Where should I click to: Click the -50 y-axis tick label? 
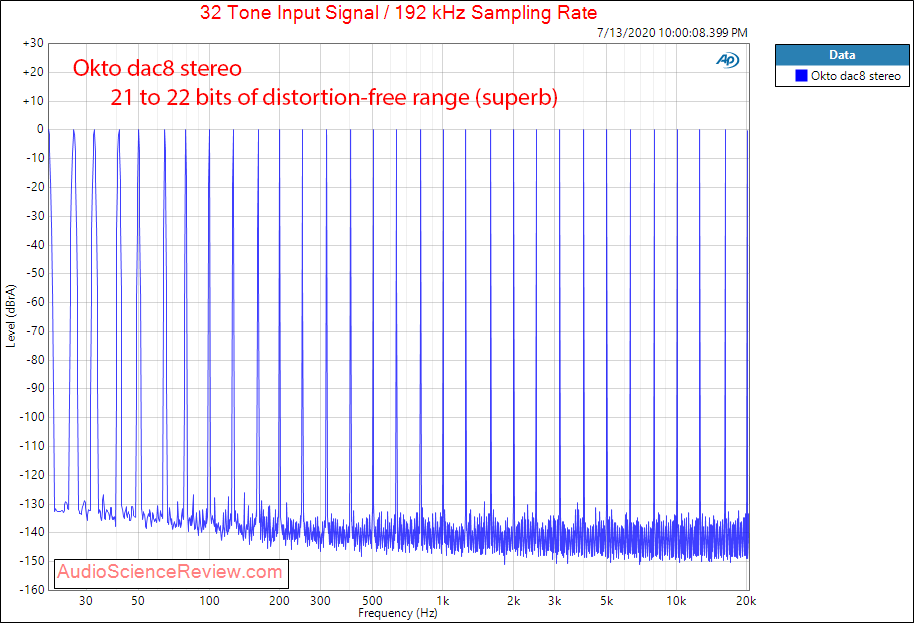coord(35,273)
